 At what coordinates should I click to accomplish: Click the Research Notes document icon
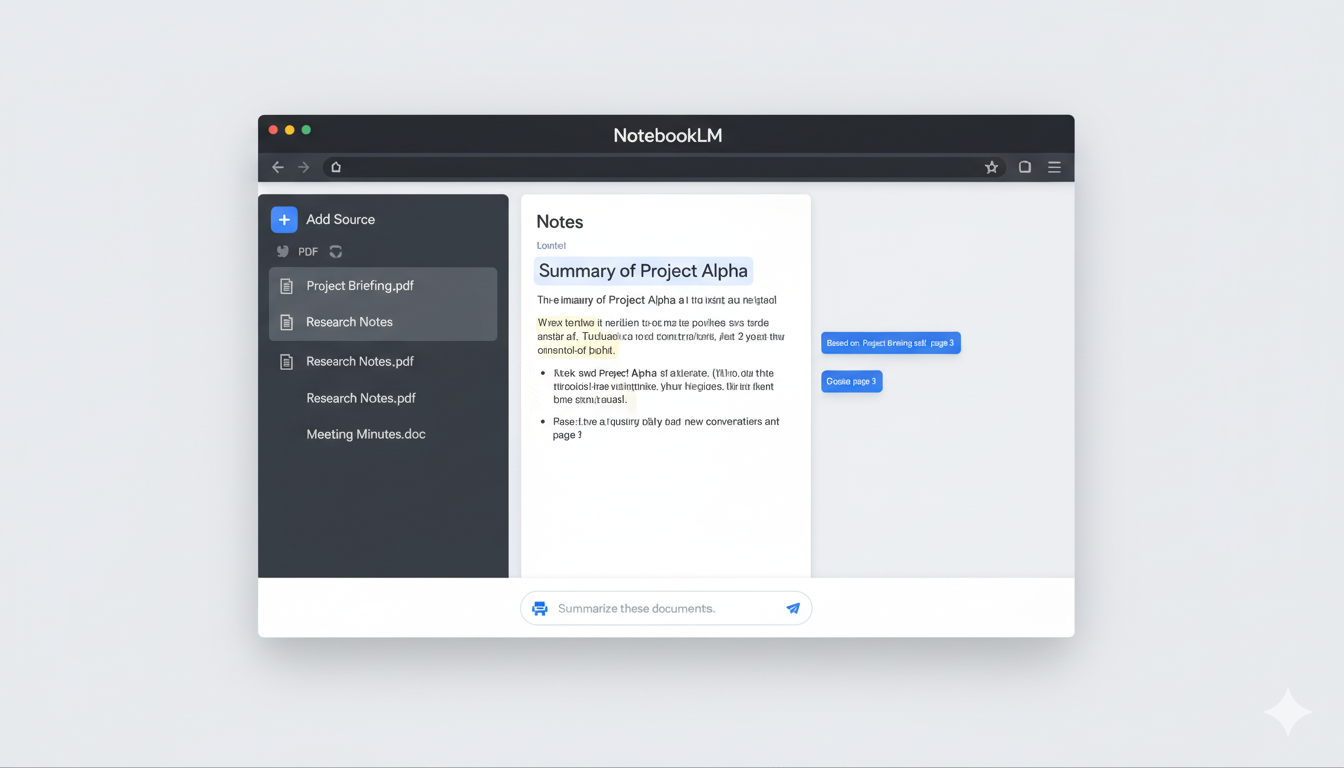(x=287, y=322)
